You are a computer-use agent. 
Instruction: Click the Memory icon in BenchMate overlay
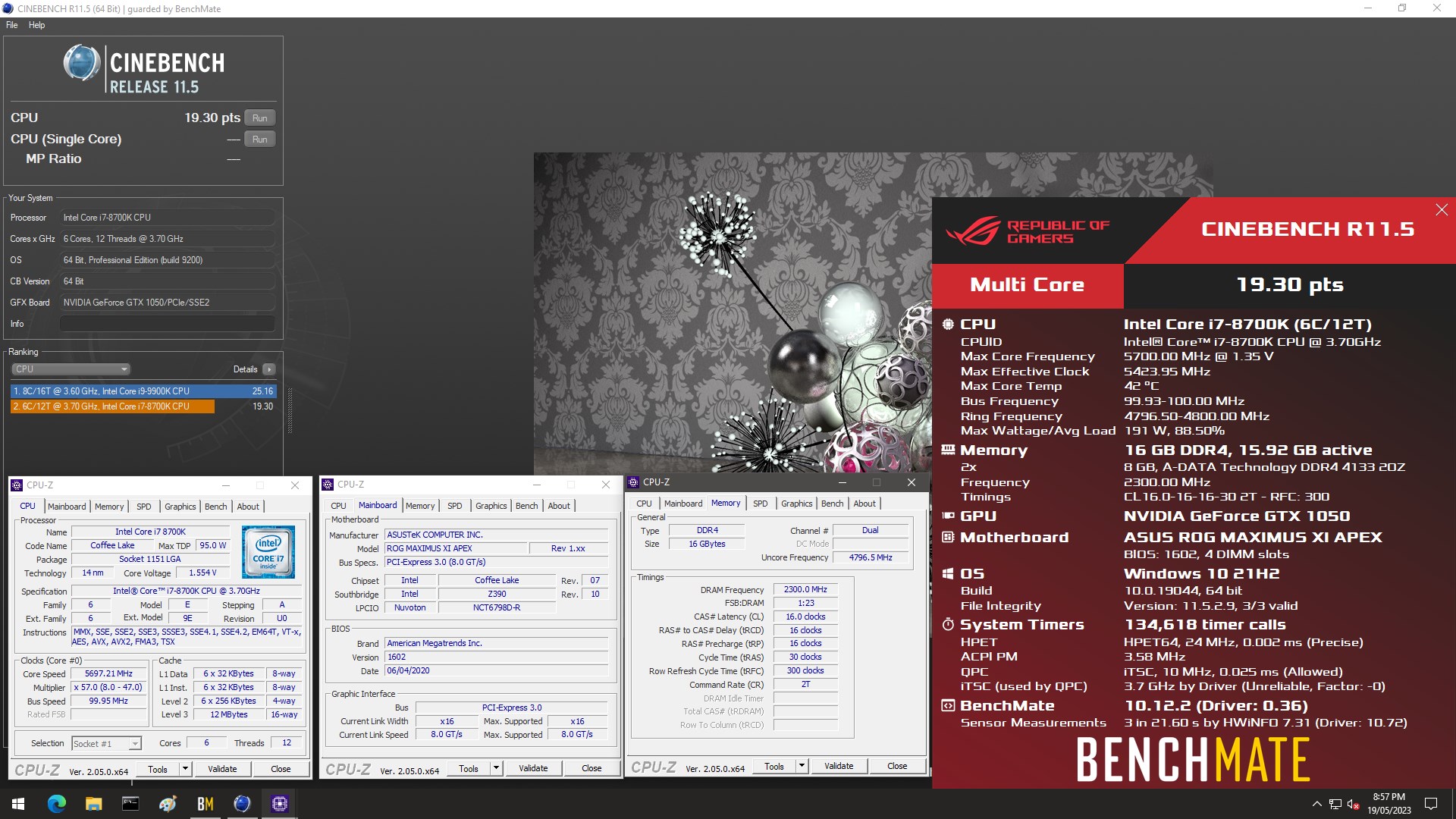click(948, 450)
